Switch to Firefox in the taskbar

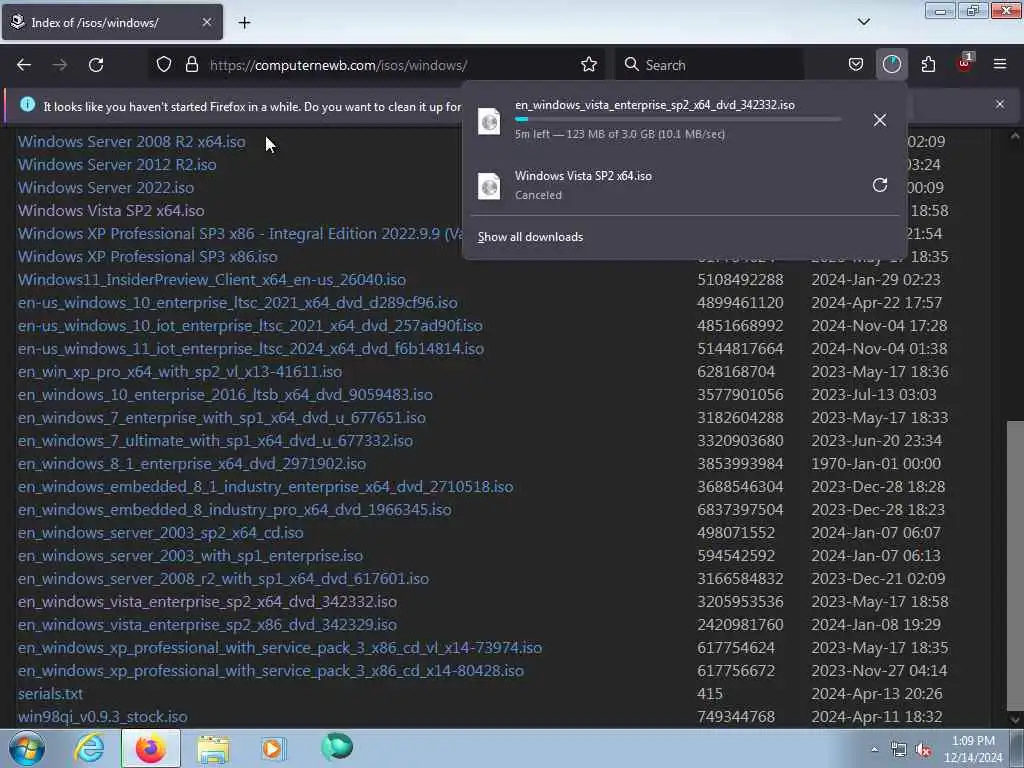click(x=150, y=748)
